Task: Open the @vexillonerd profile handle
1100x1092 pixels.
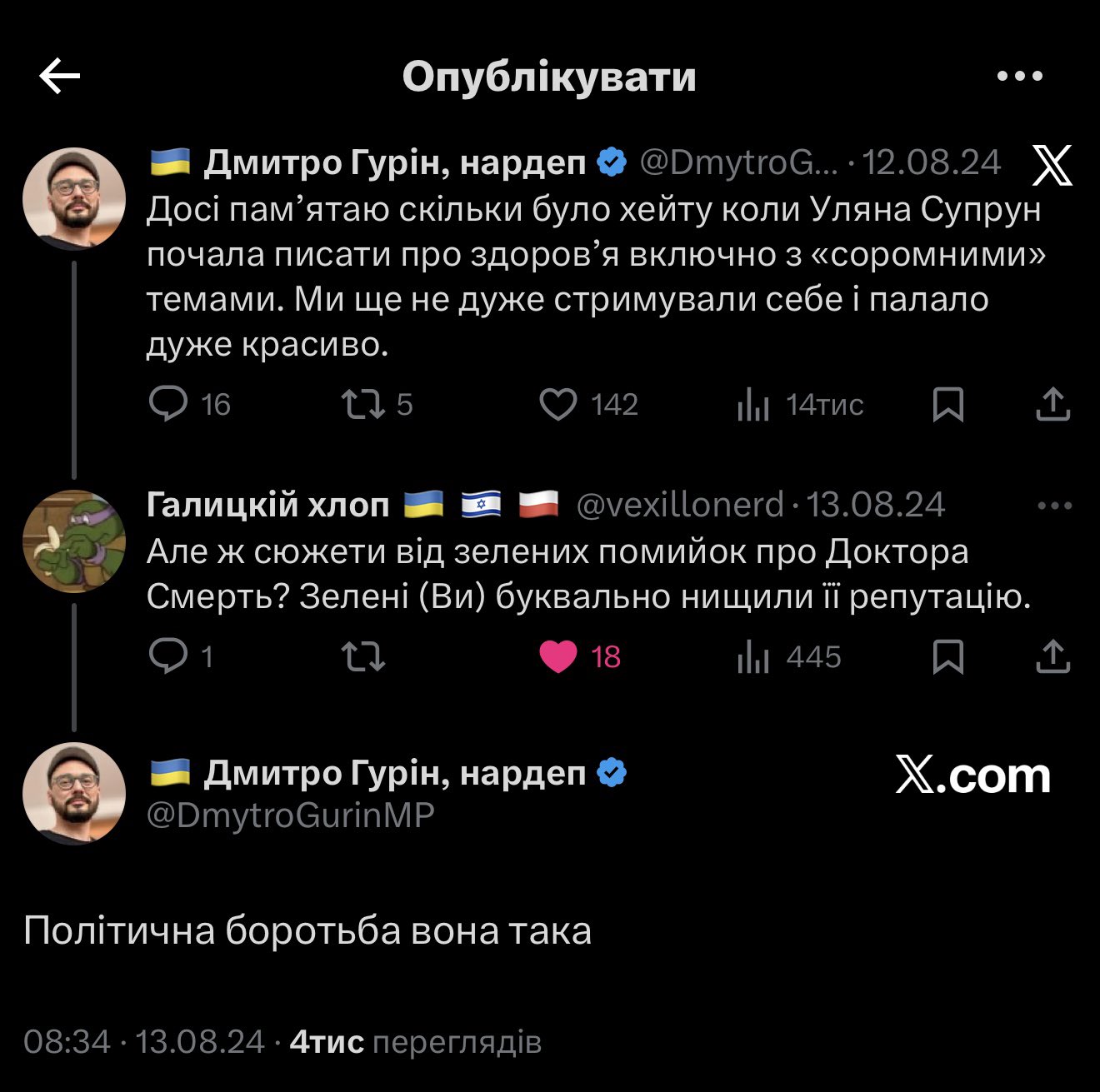Action: (679, 505)
